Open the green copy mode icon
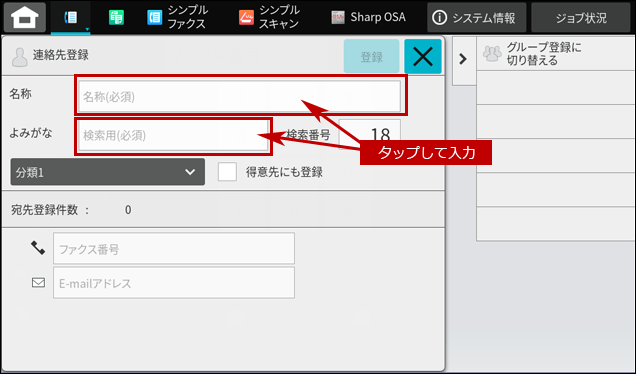Viewport: 636px width, 374px height. coord(116,18)
